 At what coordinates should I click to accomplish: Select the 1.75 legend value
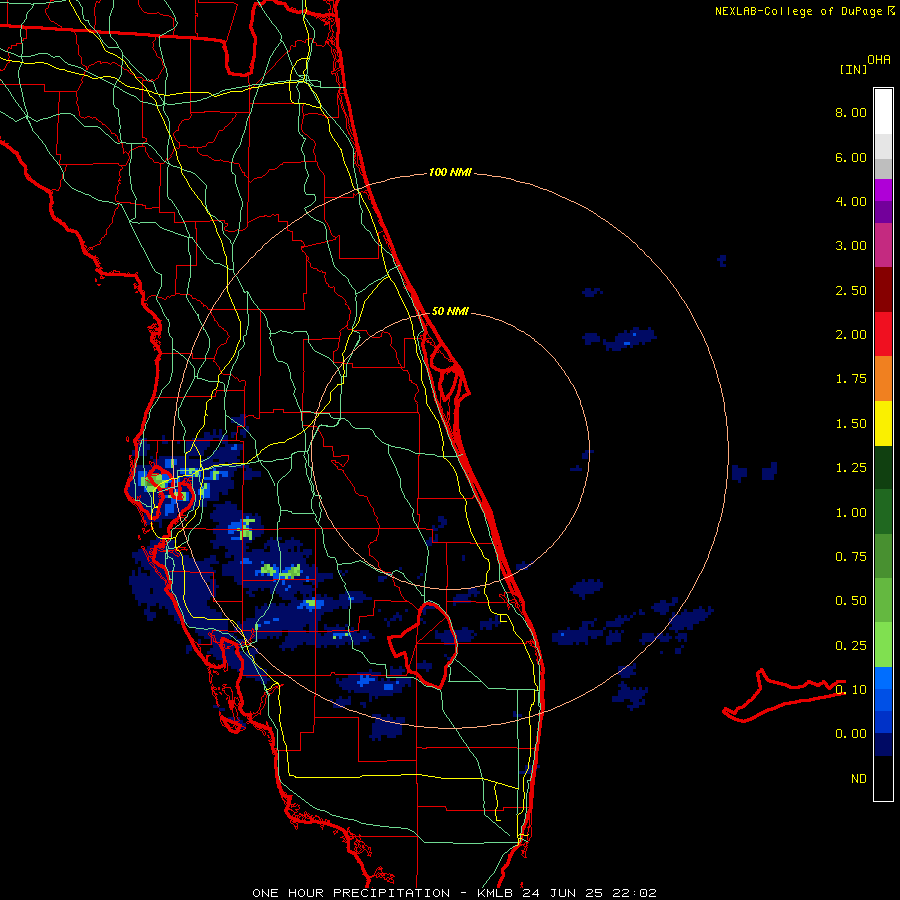pyautogui.click(x=851, y=379)
